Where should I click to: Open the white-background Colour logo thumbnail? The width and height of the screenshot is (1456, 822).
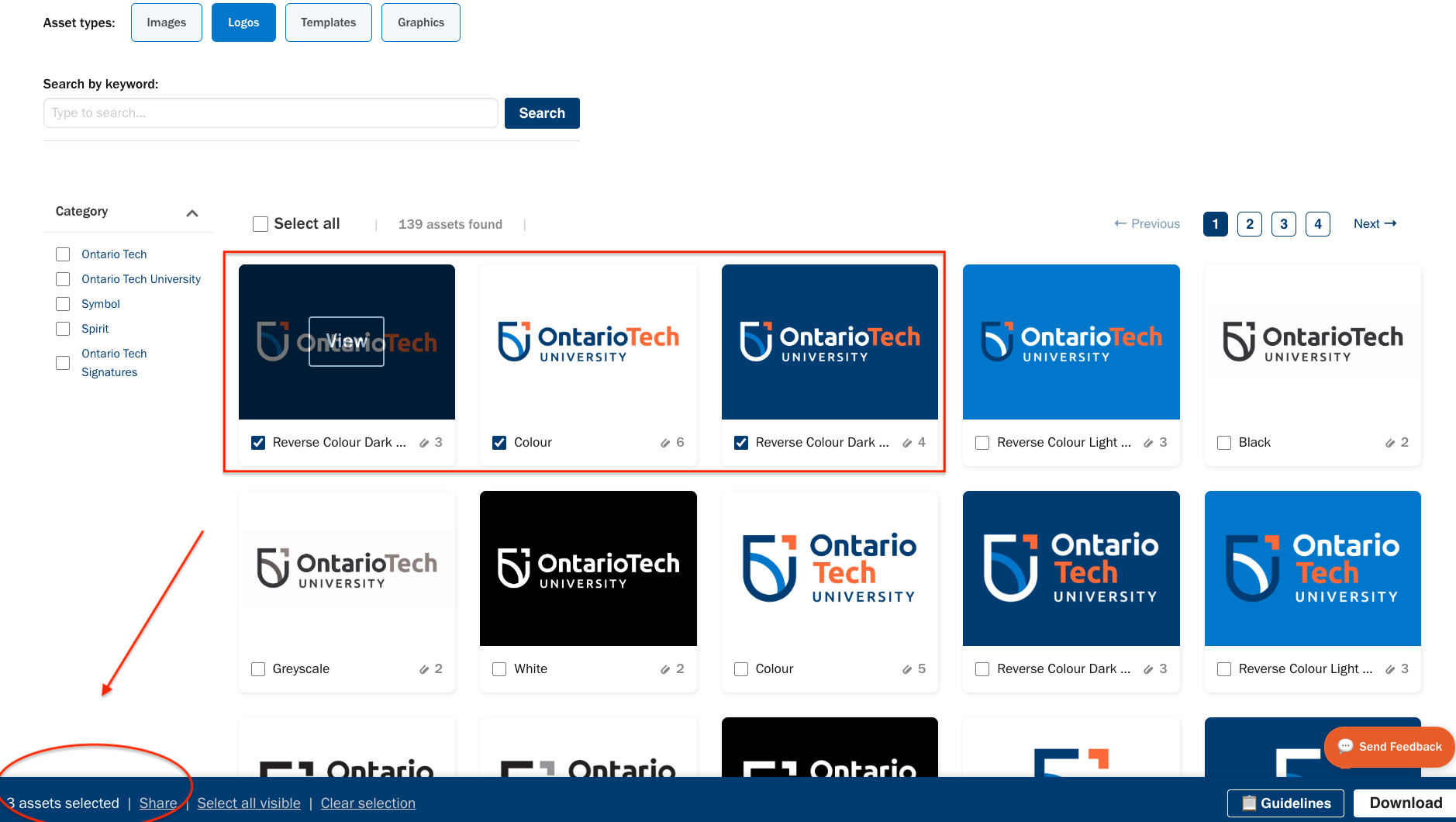pos(588,342)
